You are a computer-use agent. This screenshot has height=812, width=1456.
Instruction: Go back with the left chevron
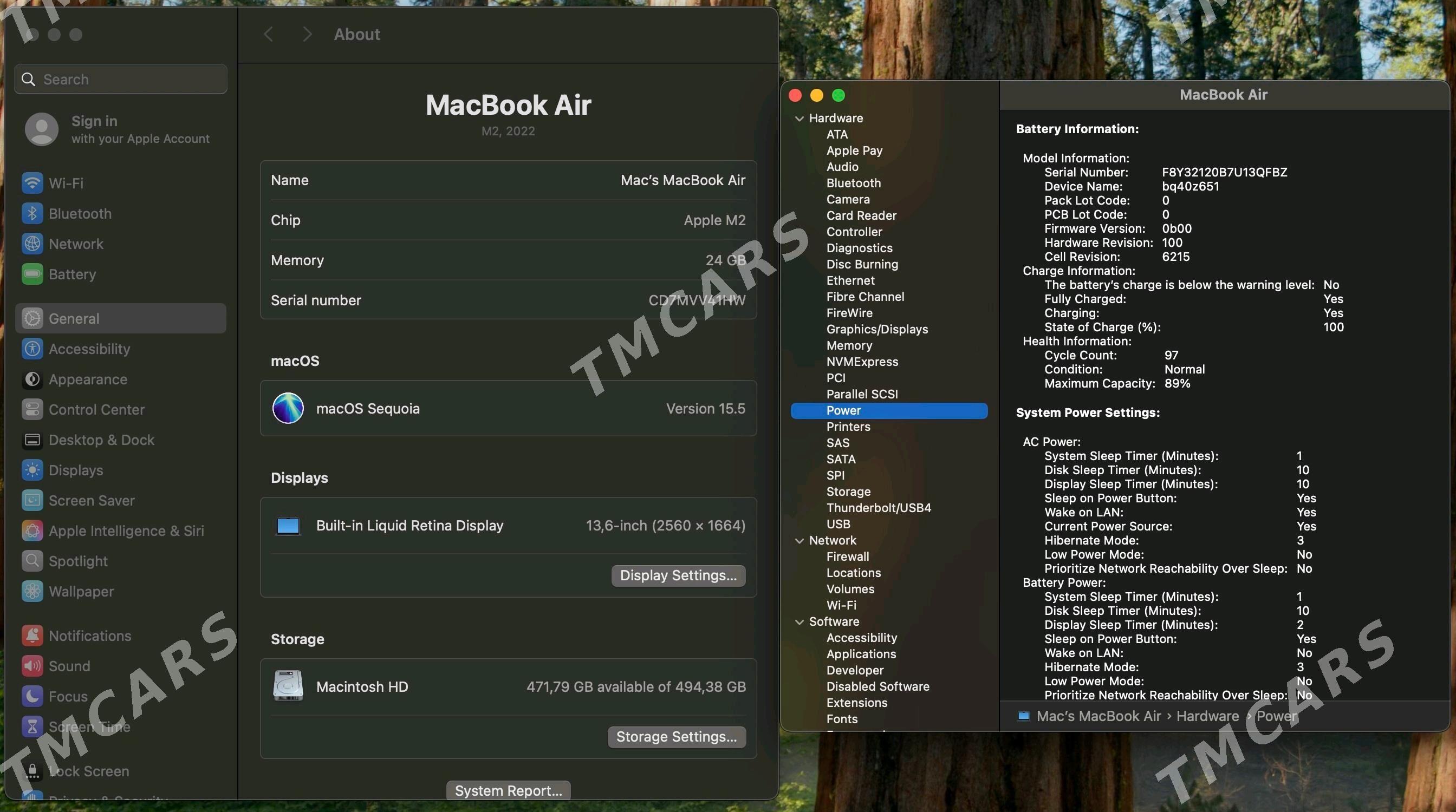(x=269, y=35)
